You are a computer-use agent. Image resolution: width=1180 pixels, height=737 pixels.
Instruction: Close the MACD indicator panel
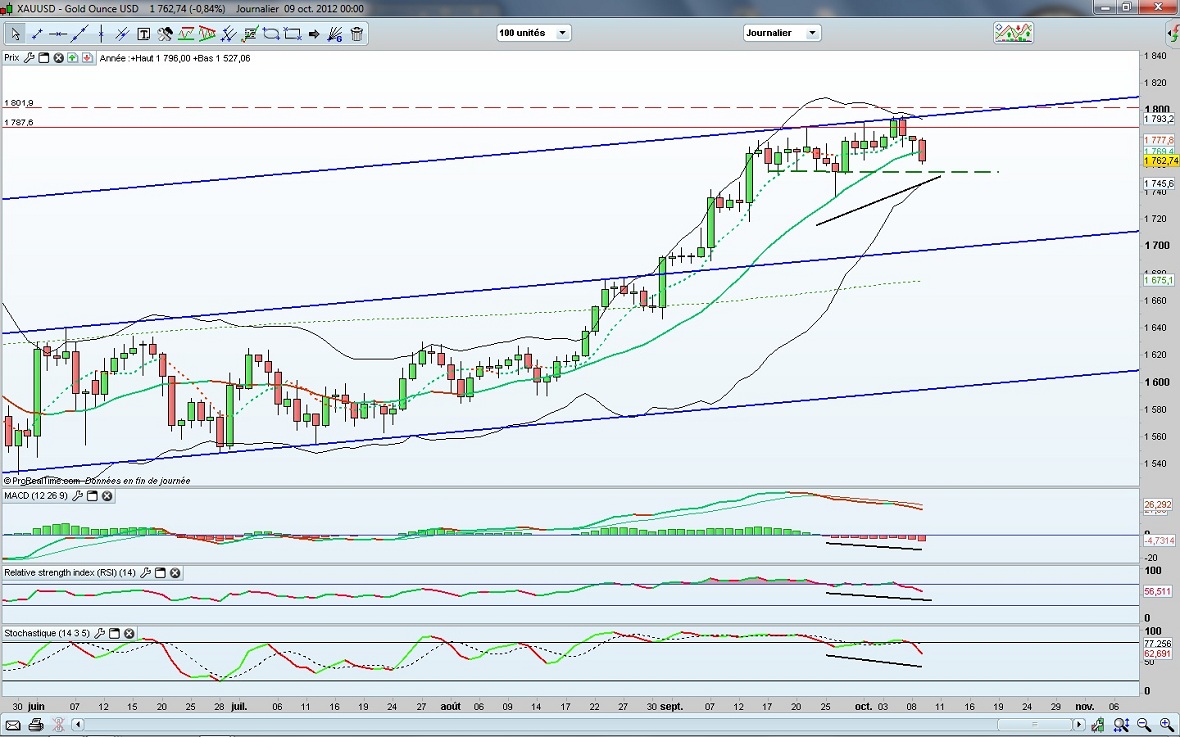tap(107, 496)
